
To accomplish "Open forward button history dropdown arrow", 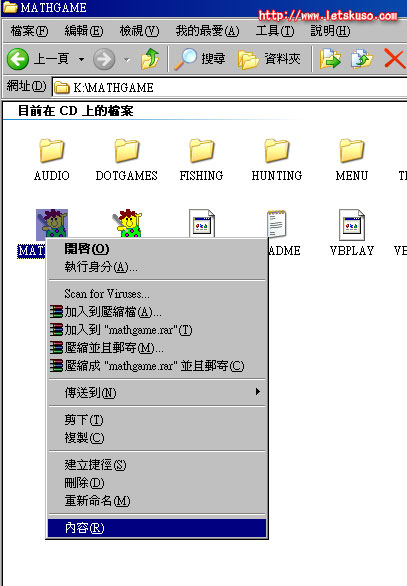I will click(x=127, y=59).
